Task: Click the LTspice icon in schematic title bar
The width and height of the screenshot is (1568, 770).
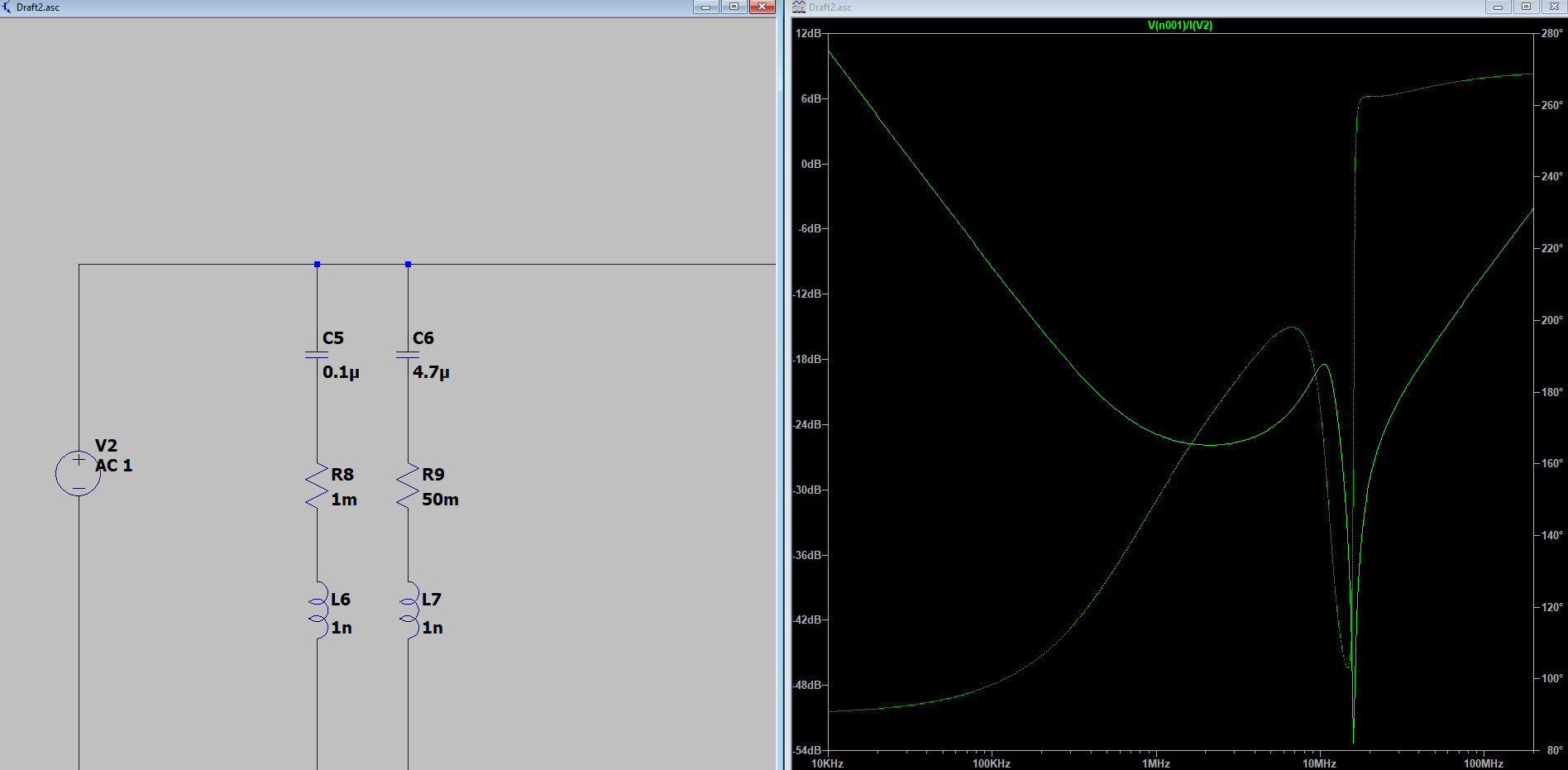Action: (7, 7)
